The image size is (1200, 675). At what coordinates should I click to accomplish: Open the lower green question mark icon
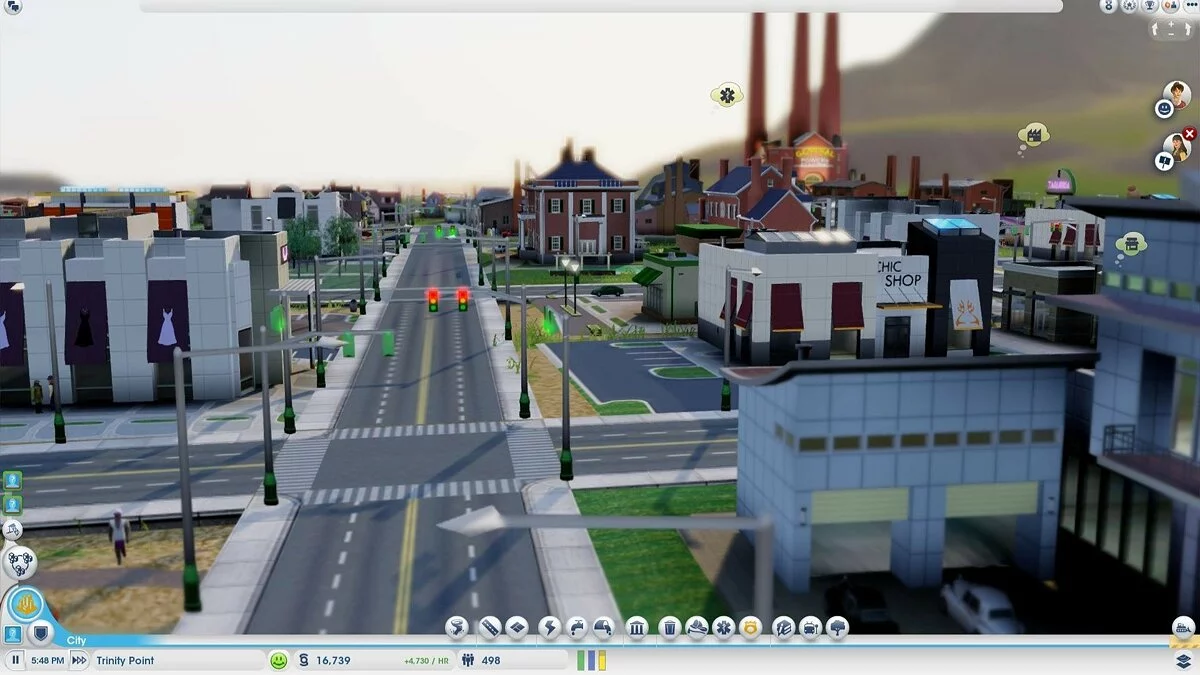coord(12,506)
